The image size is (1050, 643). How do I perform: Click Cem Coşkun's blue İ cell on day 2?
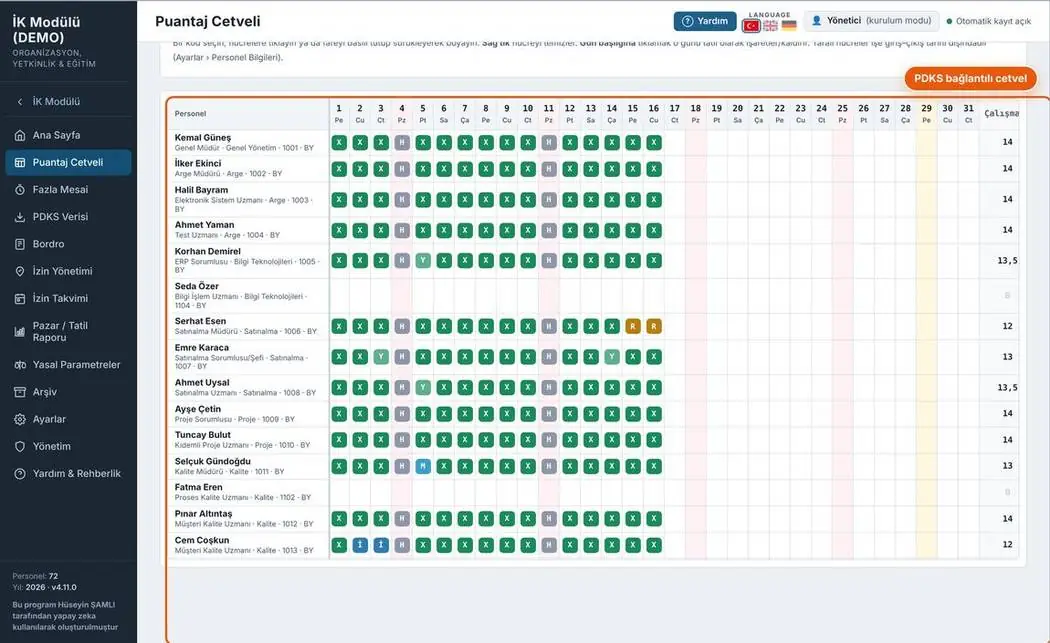pyautogui.click(x=360, y=545)
